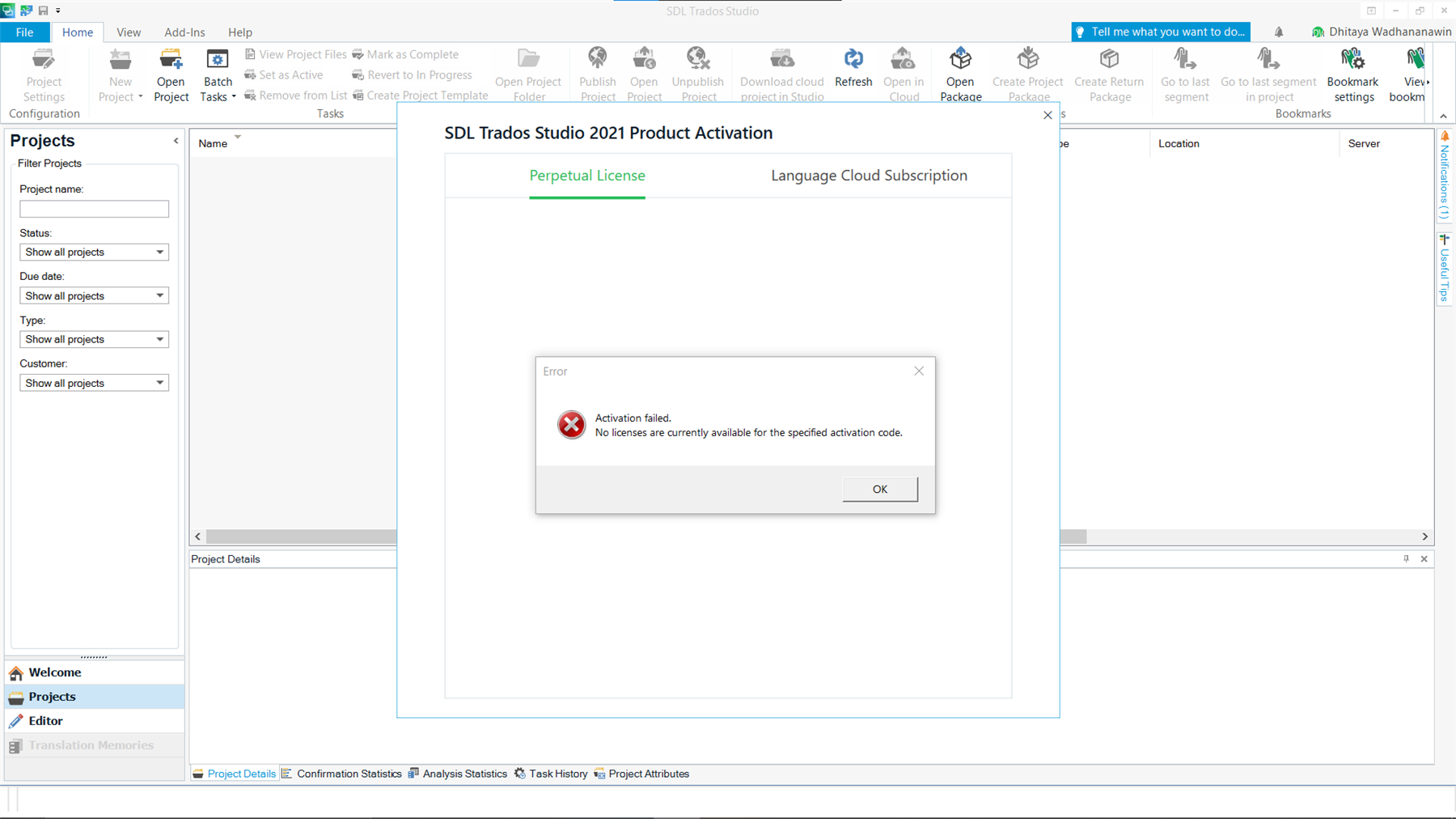The image size is (1456, 819).
Task: Open the Add-Ins ribbon tab
Action: (x=184, y=32)
